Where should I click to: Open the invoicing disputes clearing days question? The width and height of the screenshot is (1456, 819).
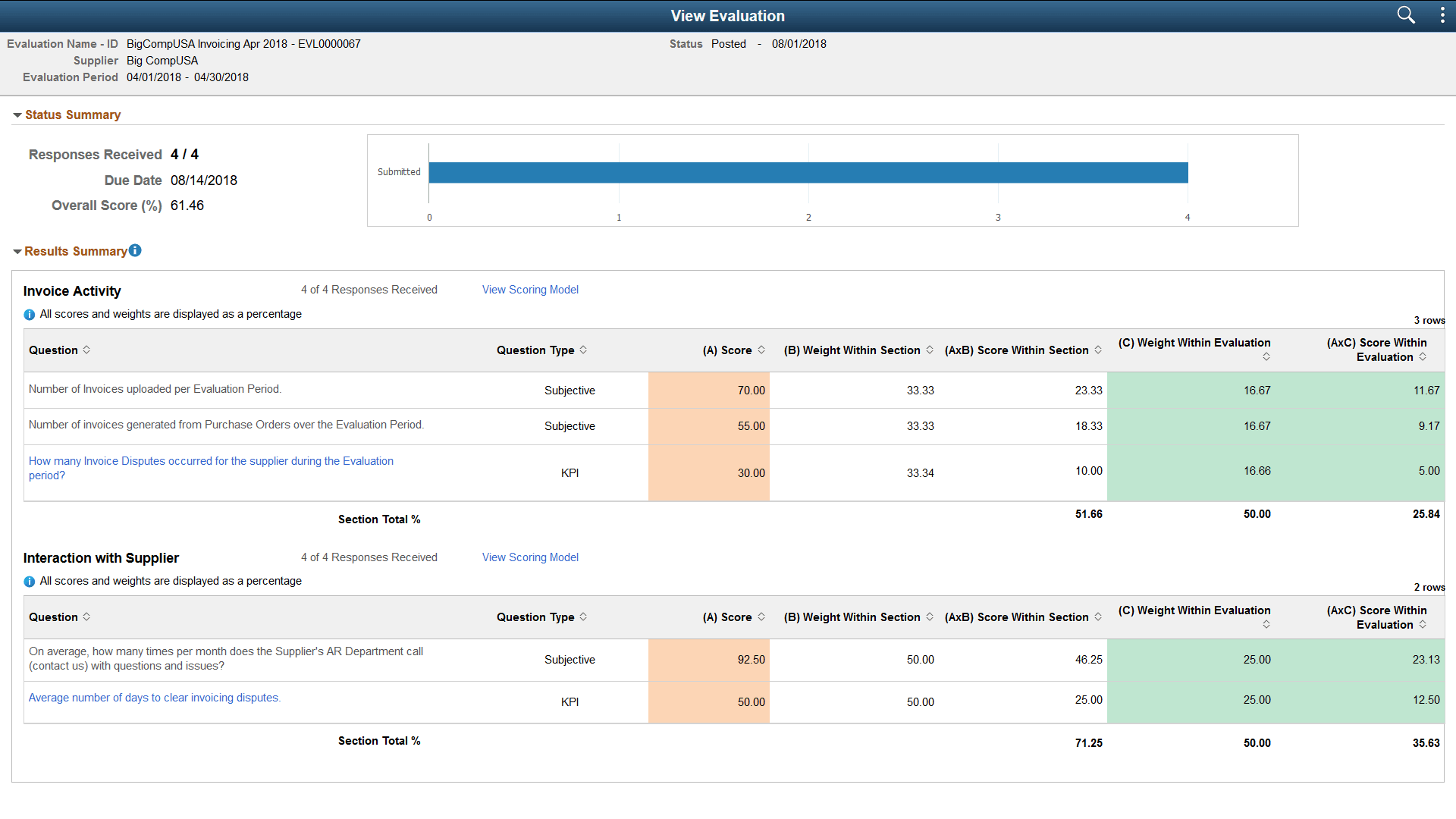[x=154, y=697]
